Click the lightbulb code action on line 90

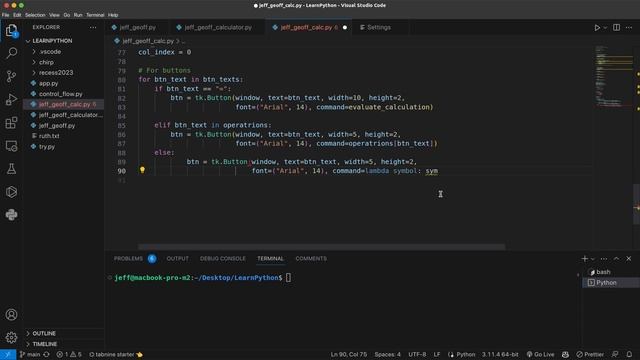pyautogui.click(x=142, y=170)
